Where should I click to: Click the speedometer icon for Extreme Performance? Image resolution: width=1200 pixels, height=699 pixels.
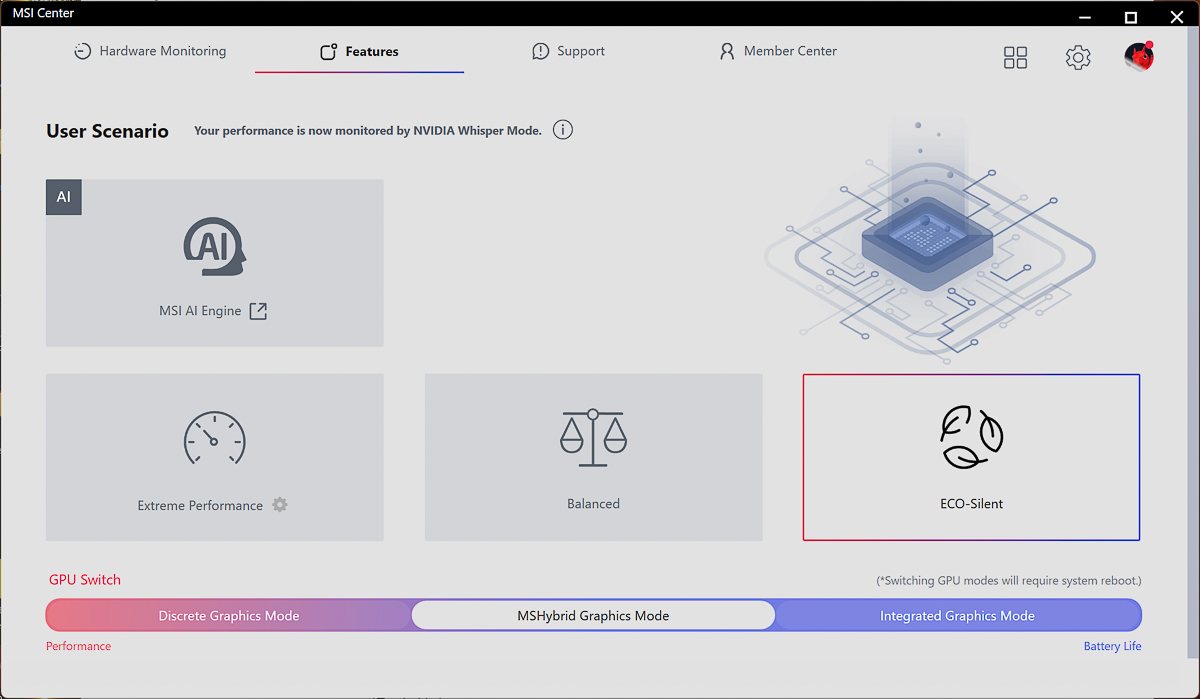click(215, 437)
